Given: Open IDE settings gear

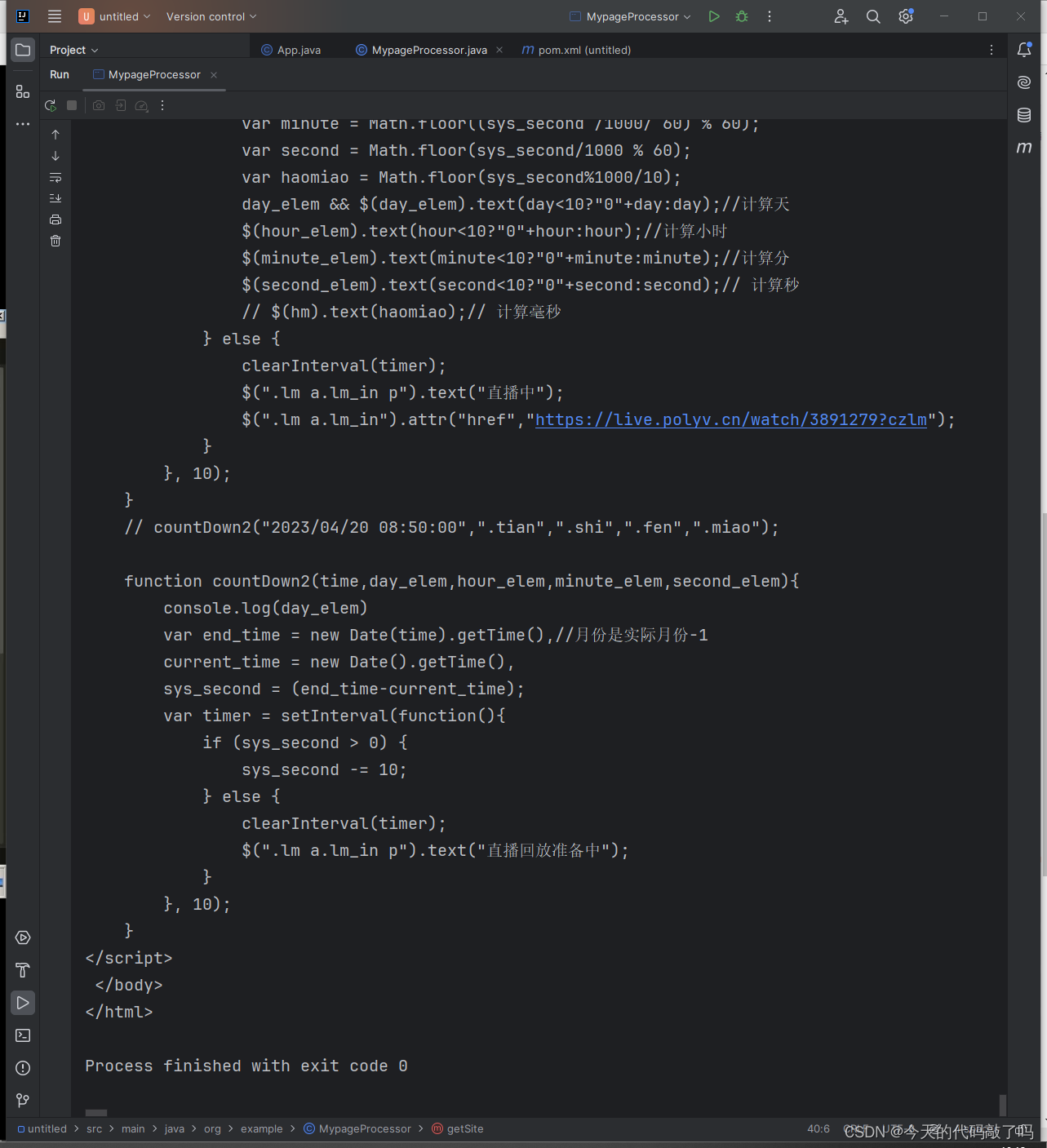Looking at the screenshot, I should (x=906, y=16).
